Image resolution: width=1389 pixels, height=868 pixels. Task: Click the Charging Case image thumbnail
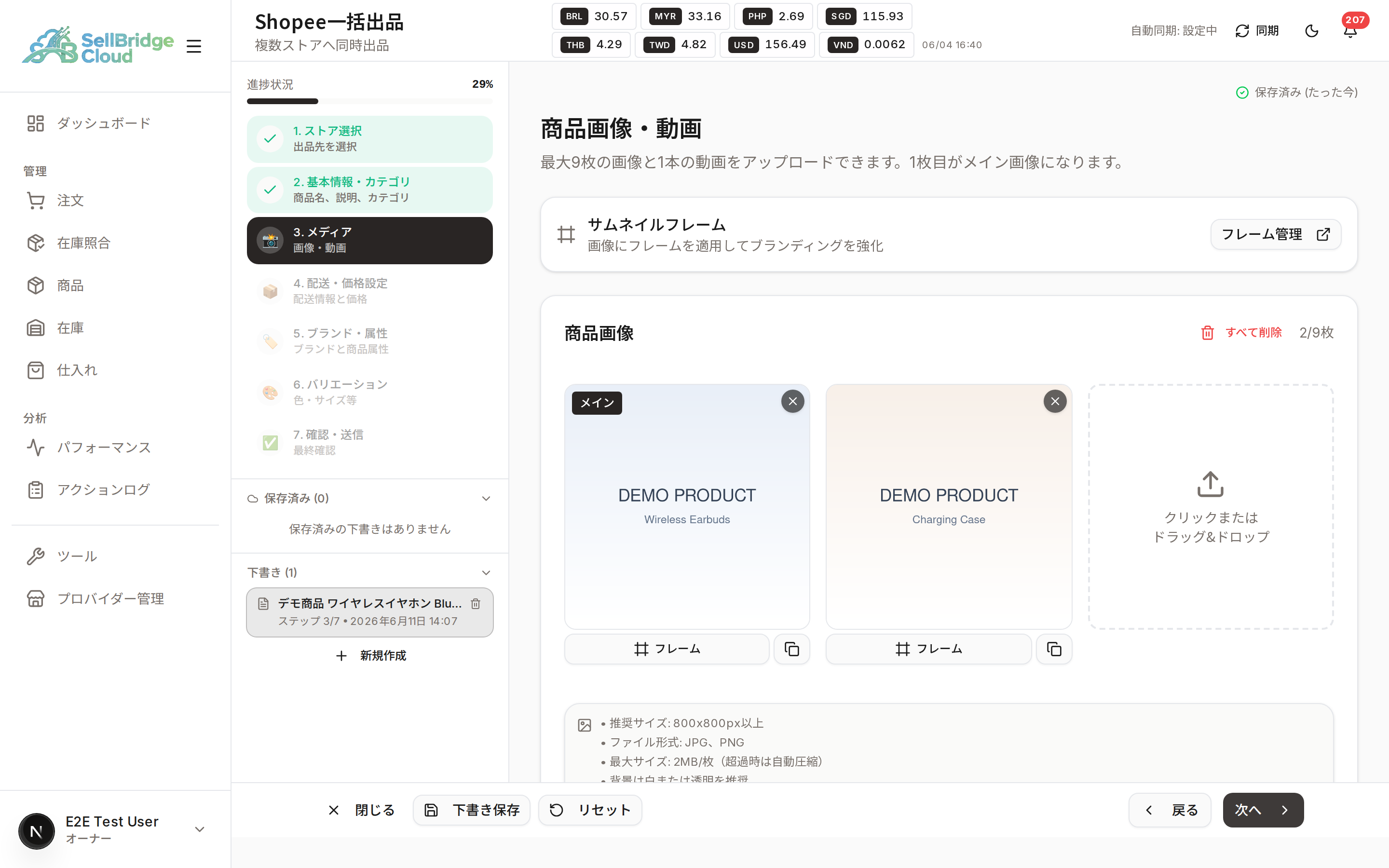(949, 507)
